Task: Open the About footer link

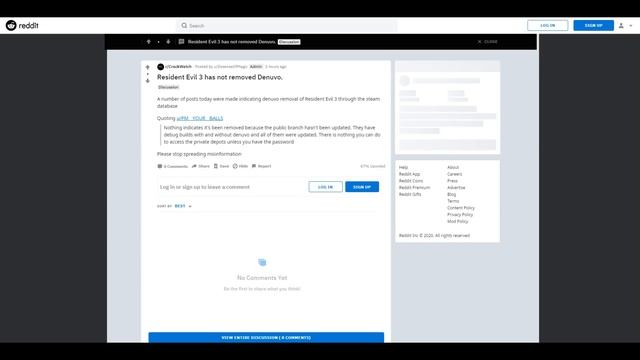Action: click(453, 167)
